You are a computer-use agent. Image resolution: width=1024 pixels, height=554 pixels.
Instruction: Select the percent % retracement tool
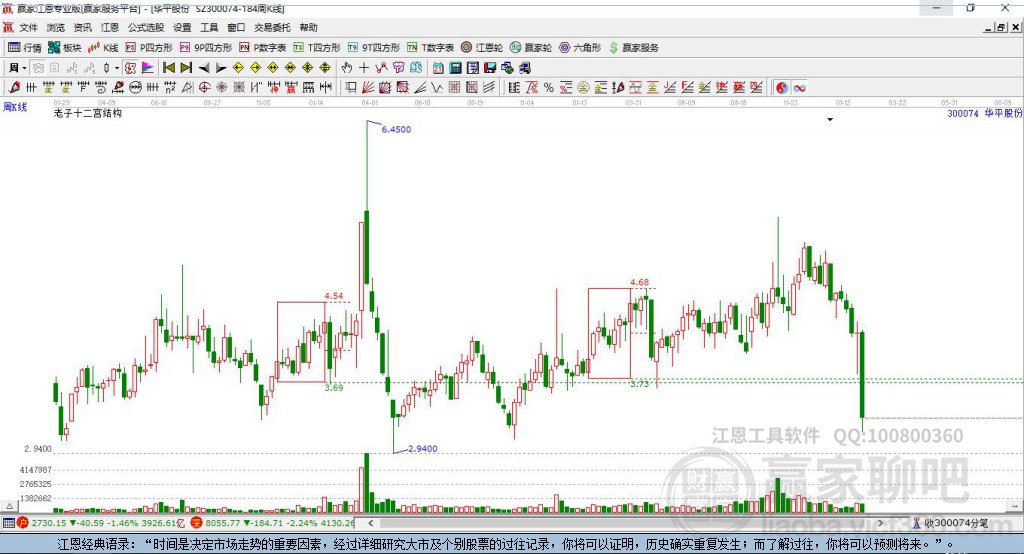pyautogui.click(x=549, y=88)
